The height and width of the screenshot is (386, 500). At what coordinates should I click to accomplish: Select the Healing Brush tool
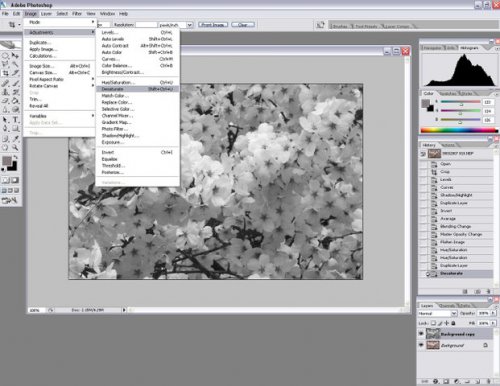click(x=6, y=83)
